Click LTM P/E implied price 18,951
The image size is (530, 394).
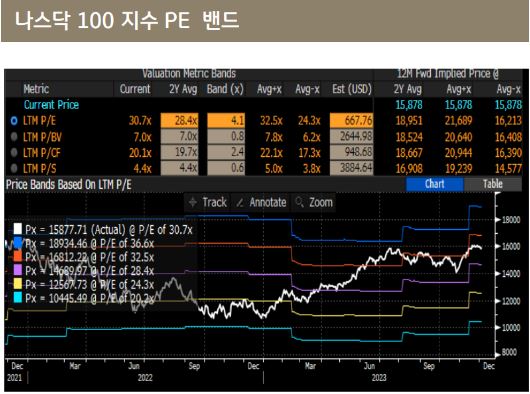coord(409,121)
